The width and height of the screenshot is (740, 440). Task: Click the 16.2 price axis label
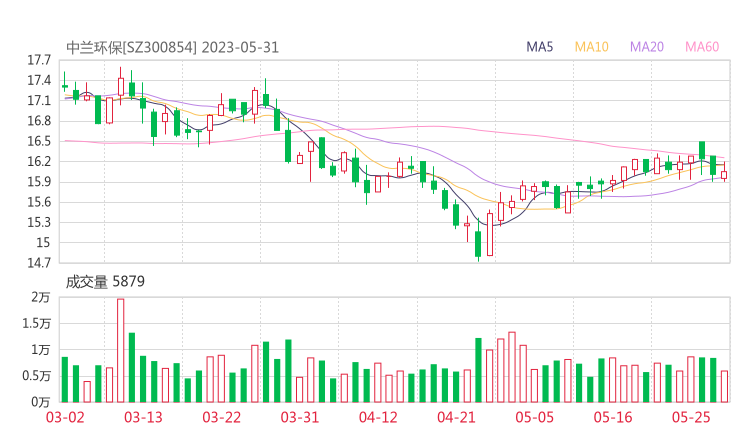click(39, 162)
